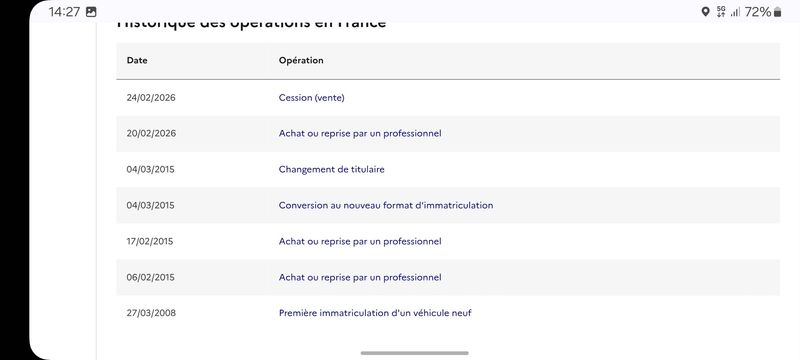Click the Date column header
This screenshot has width=800, height=360.
point(137,60)
